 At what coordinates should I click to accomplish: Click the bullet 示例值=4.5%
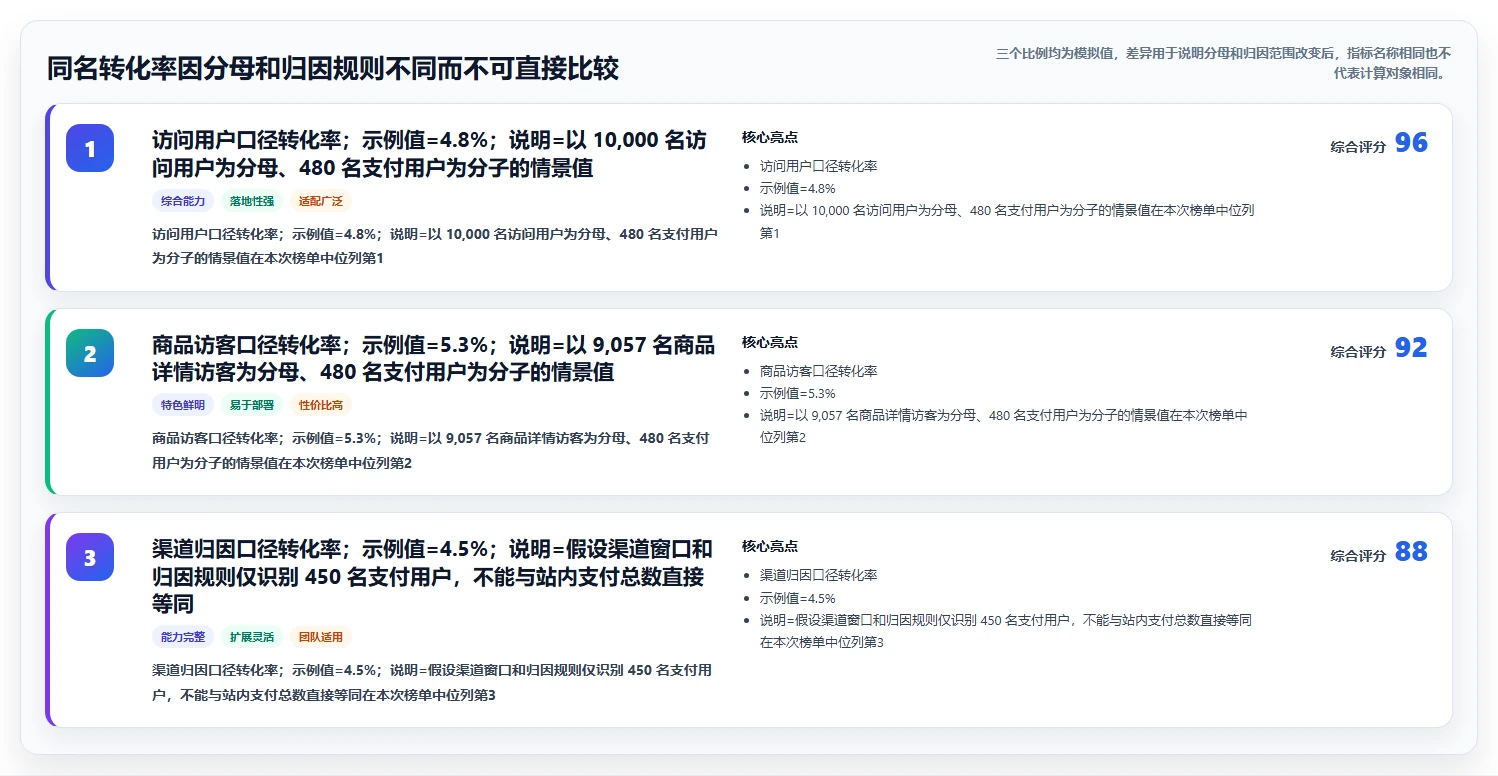(x=797, y=598)
